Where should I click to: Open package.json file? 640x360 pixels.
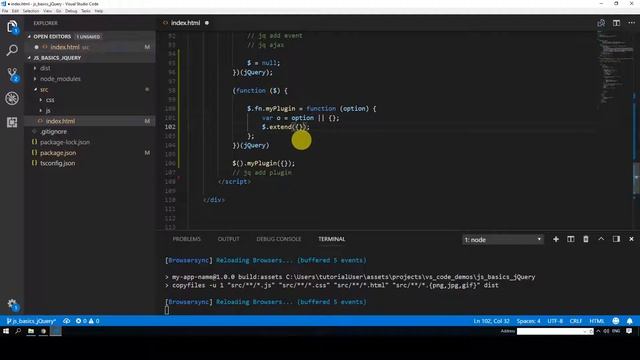pyautogui.click(x=58, y=153)
